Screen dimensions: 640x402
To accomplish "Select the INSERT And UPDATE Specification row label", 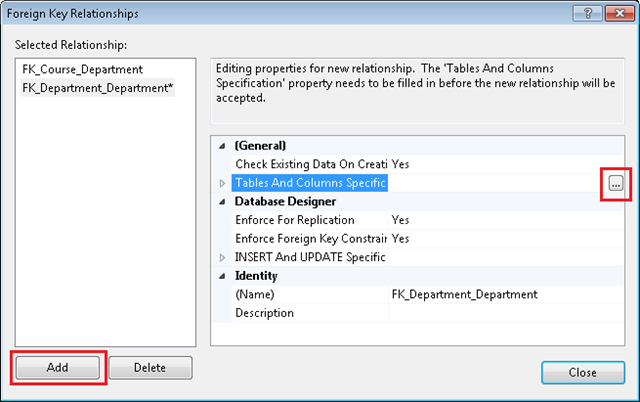I will click(x=309, y=257).
